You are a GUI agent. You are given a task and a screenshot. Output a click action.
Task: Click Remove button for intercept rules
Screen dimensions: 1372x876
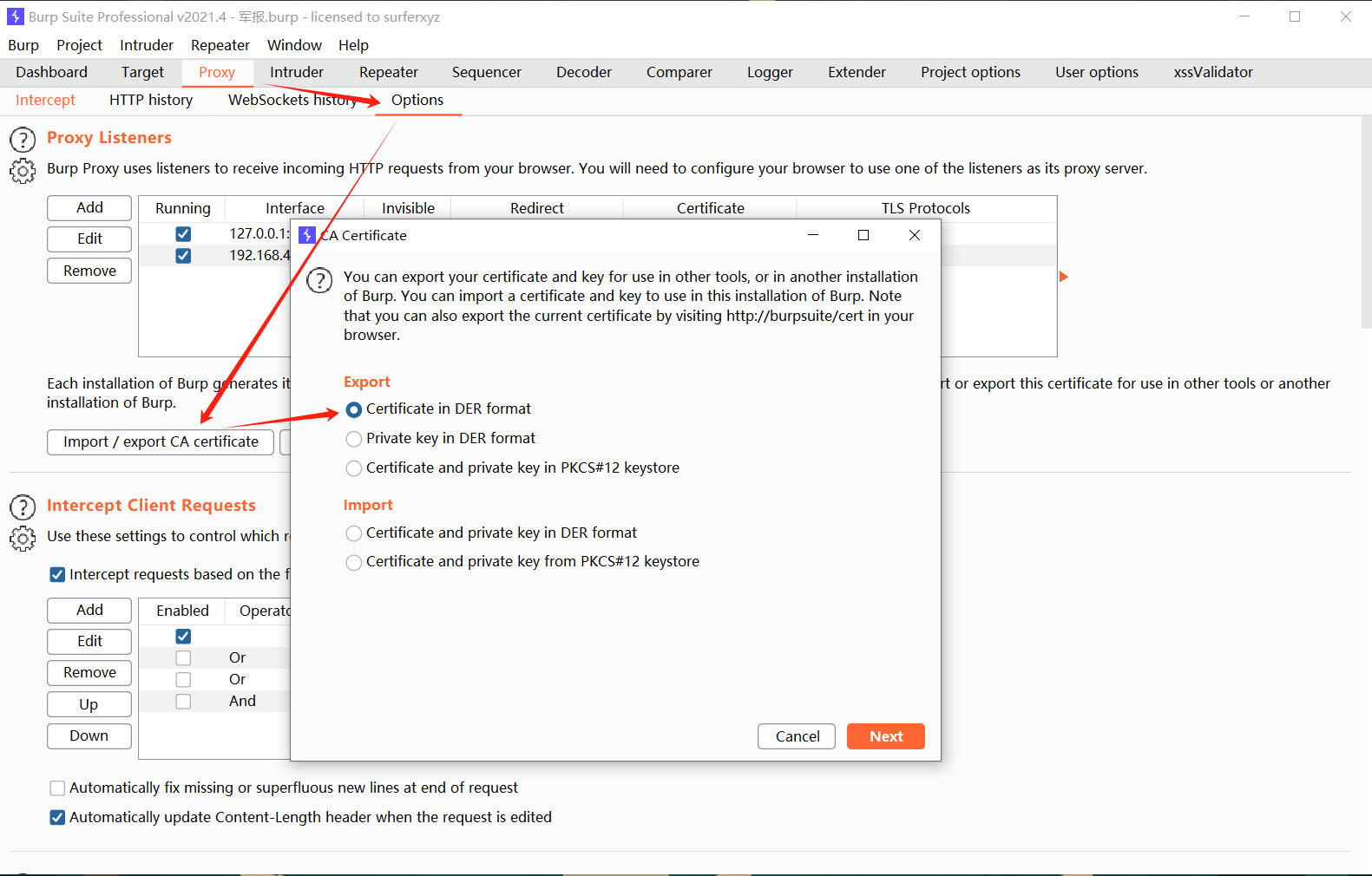click(x=89, y=672)
